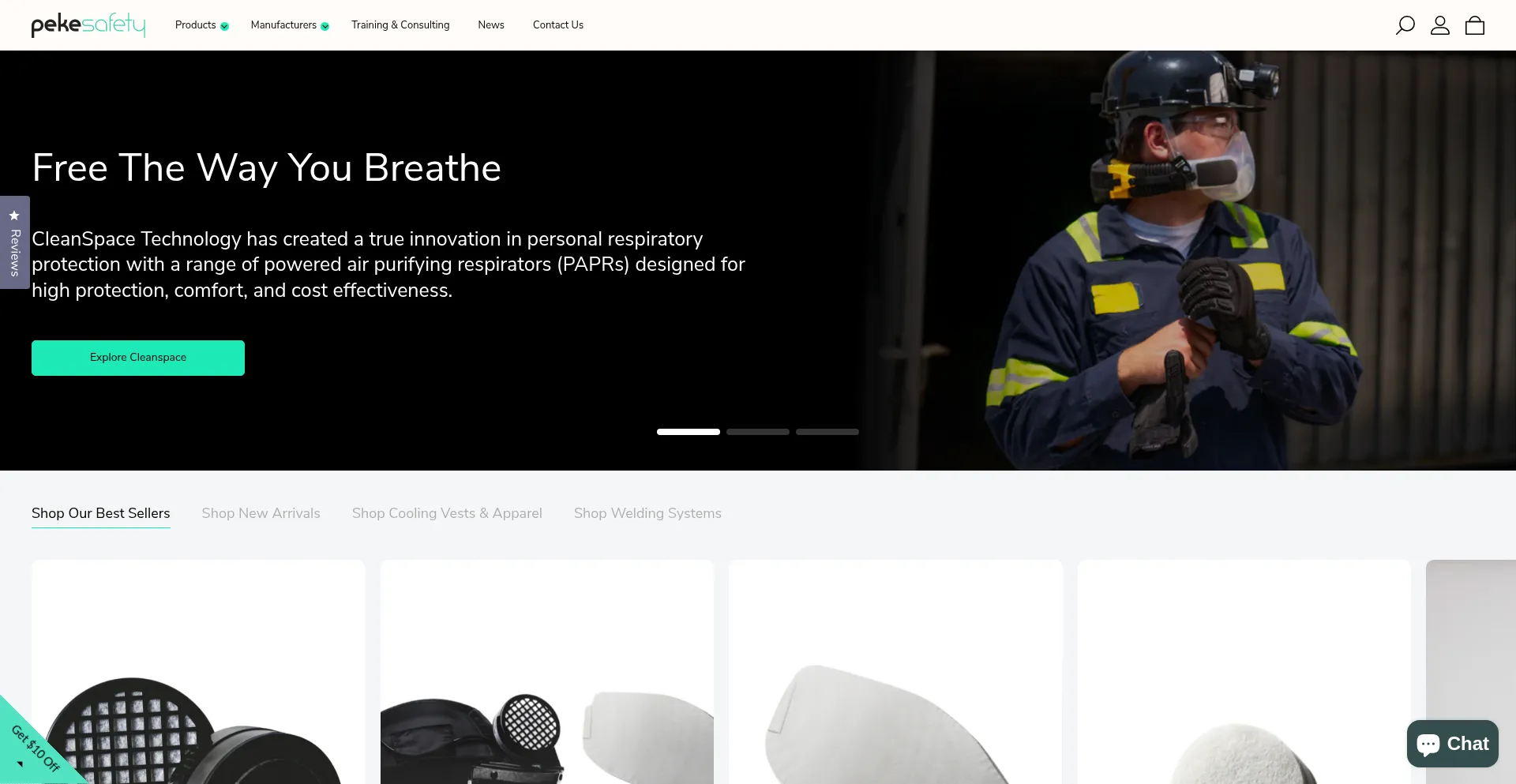
Task: Select the Shop Welding Systems tab
Action: coord(647,513)
